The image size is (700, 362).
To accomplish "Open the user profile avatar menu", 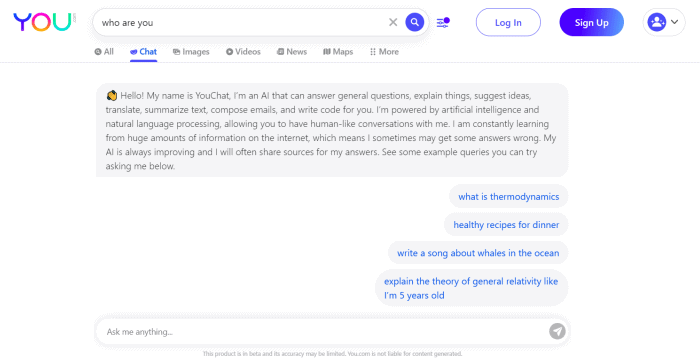I will coord(657,22).
